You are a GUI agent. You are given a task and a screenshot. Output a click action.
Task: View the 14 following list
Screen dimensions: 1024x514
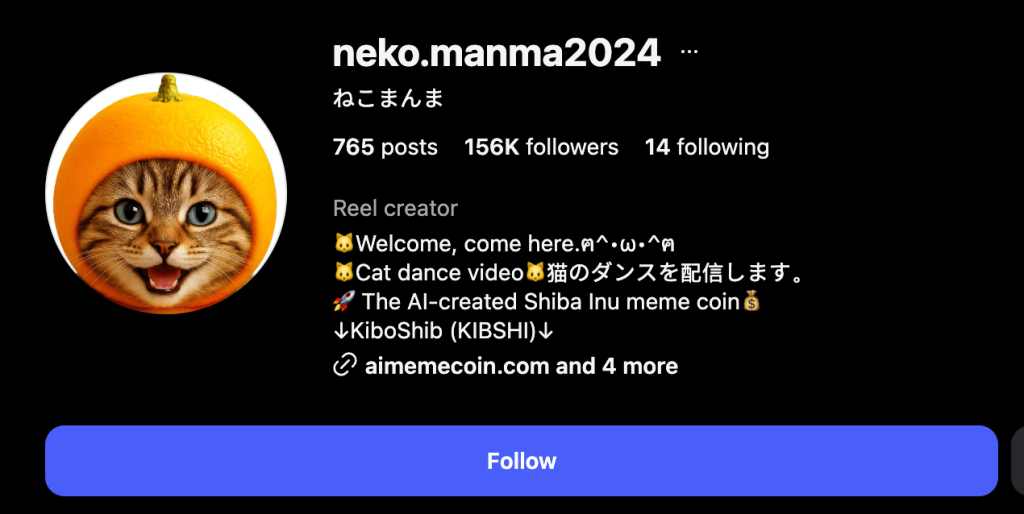707,147
